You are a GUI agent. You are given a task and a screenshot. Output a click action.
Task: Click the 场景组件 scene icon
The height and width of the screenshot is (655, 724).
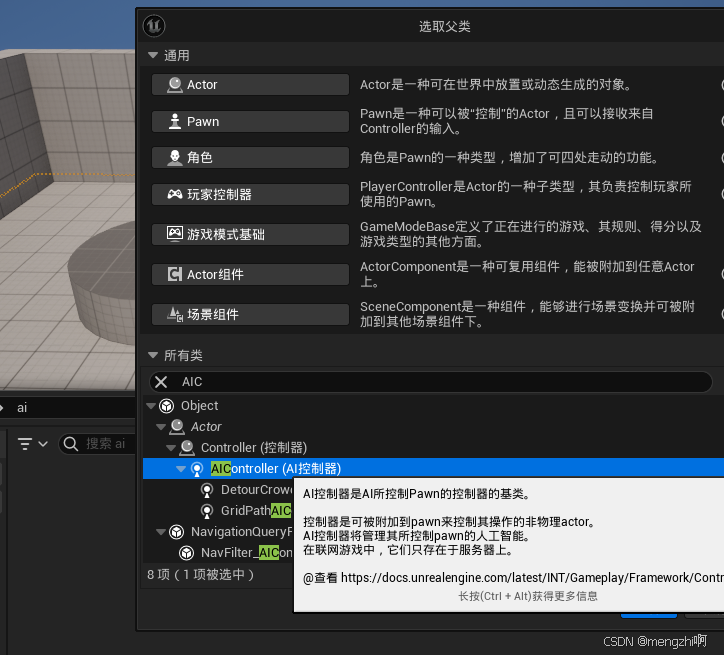click(x=175, y=314)
